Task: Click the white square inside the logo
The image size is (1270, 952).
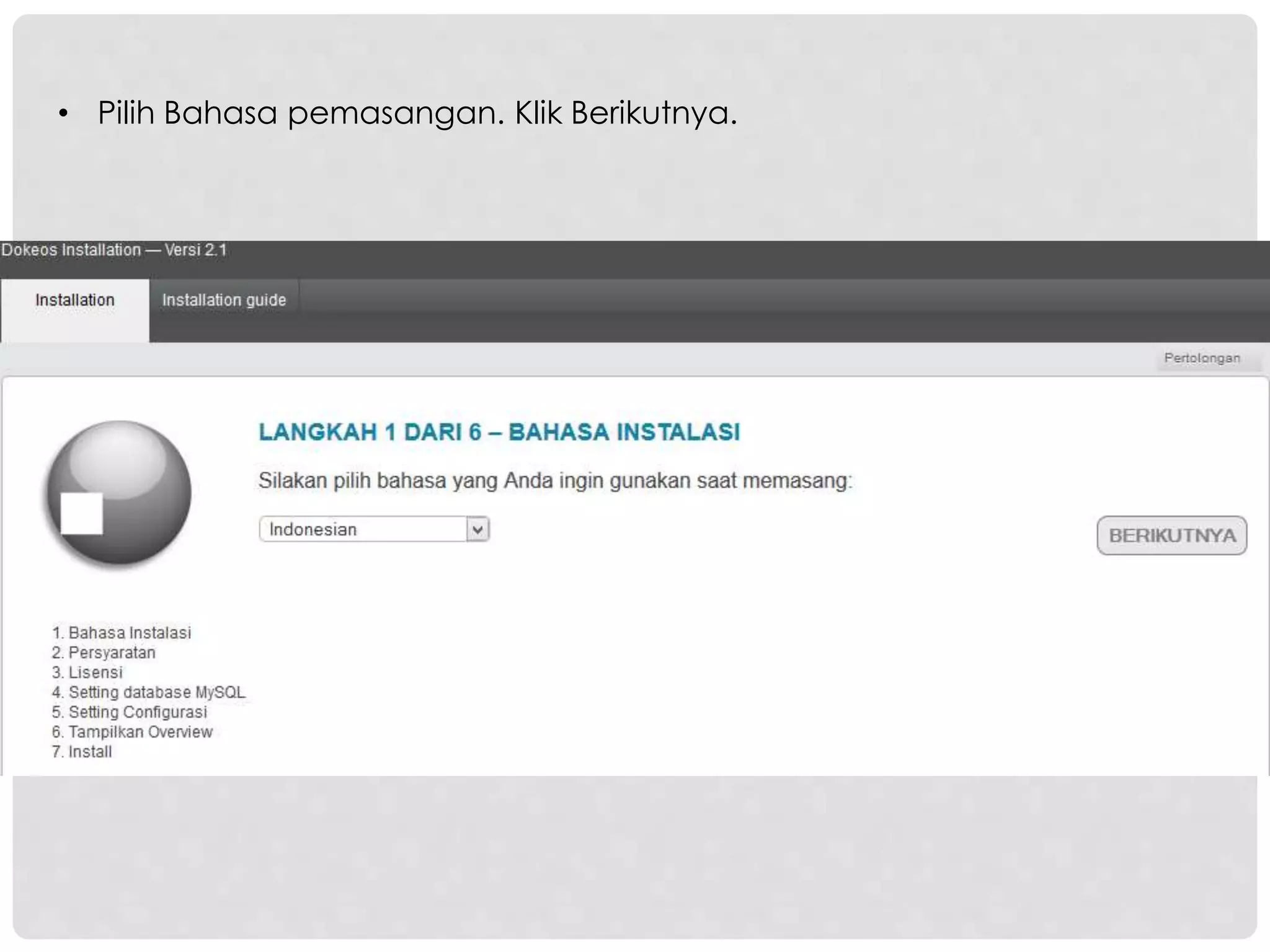Action: click(81, 513)
